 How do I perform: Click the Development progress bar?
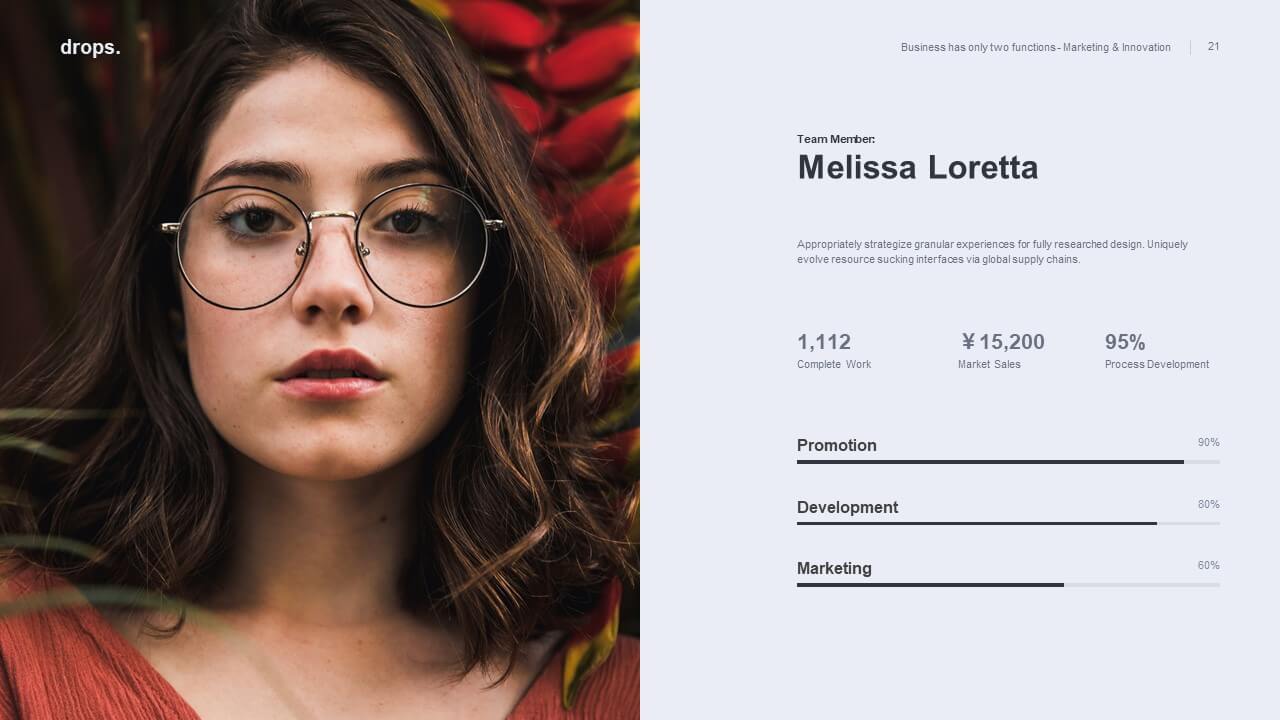[1008, 523]
